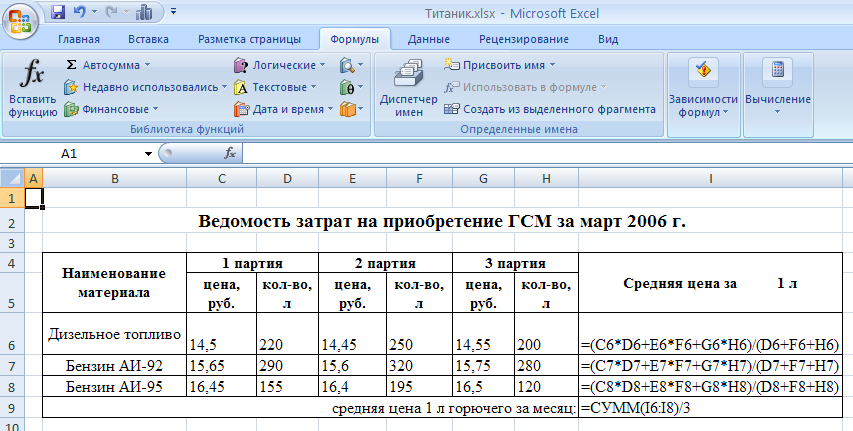Click the formula cell =СУММ(I6:I8)/3
Viewport: 853px width, 431px height.
(x=710, y=408)
